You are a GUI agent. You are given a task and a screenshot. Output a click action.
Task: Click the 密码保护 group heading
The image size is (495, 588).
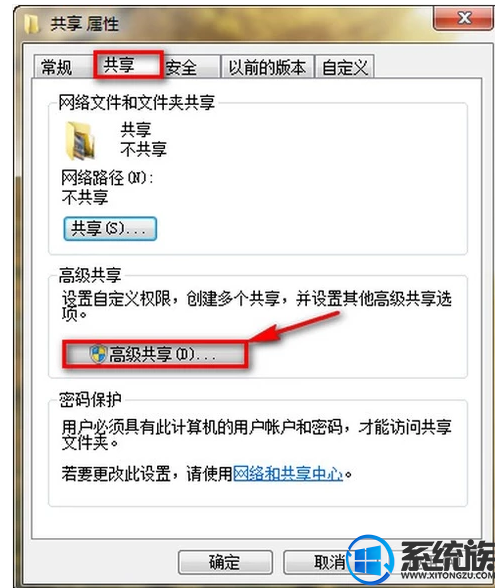(90, 400)
